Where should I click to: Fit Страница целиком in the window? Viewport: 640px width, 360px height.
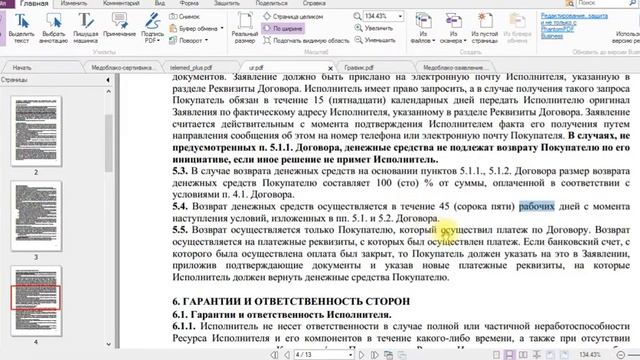293,17
